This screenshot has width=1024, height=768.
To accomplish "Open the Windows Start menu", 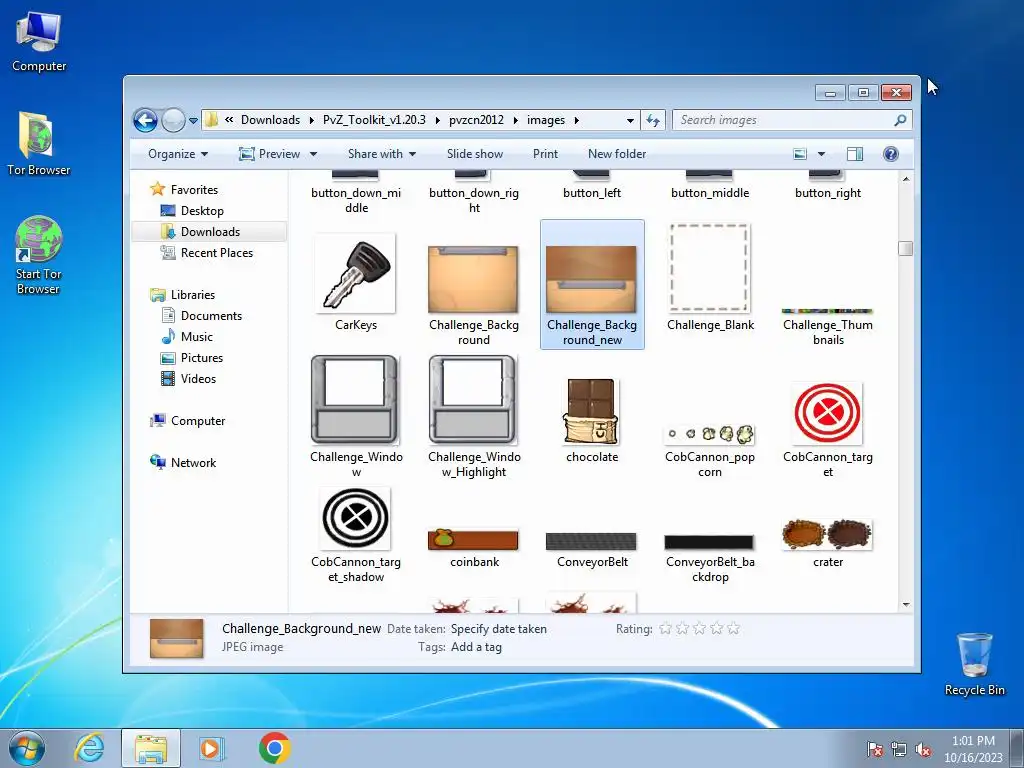I will coord(26,748).
